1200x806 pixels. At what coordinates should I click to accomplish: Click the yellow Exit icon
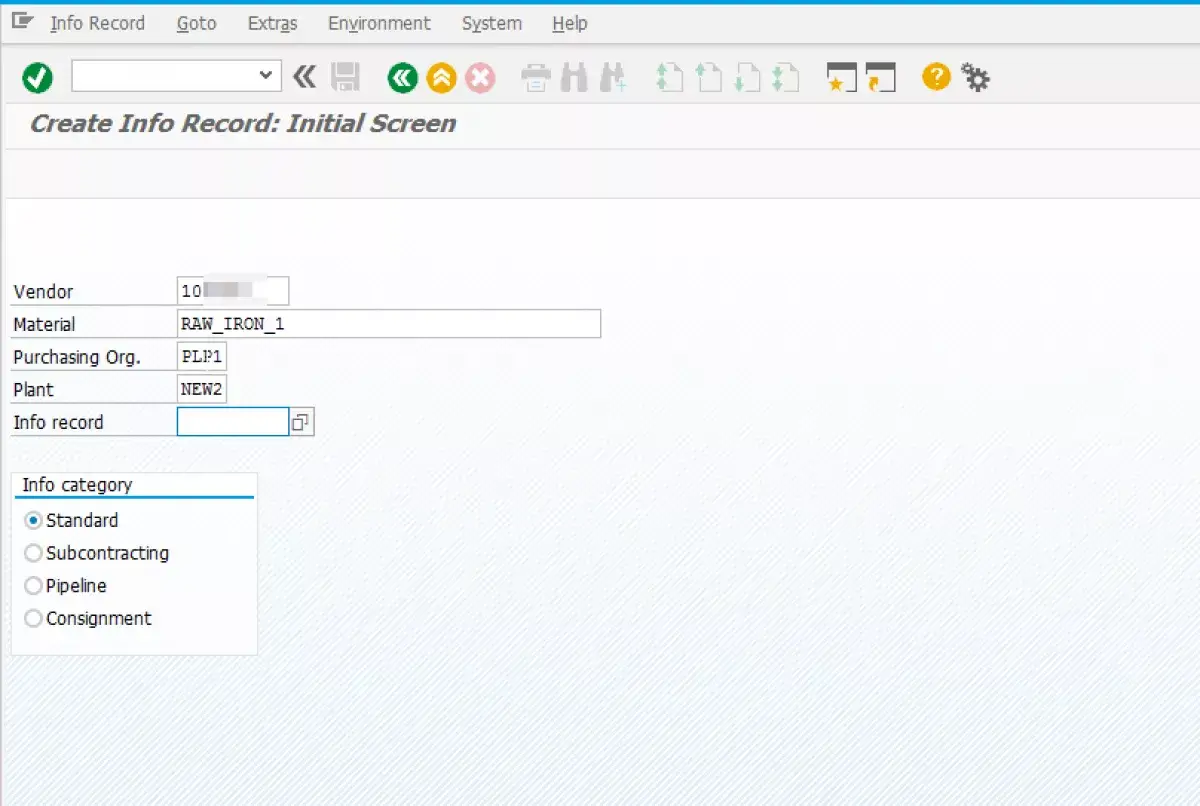pos(441,77)
